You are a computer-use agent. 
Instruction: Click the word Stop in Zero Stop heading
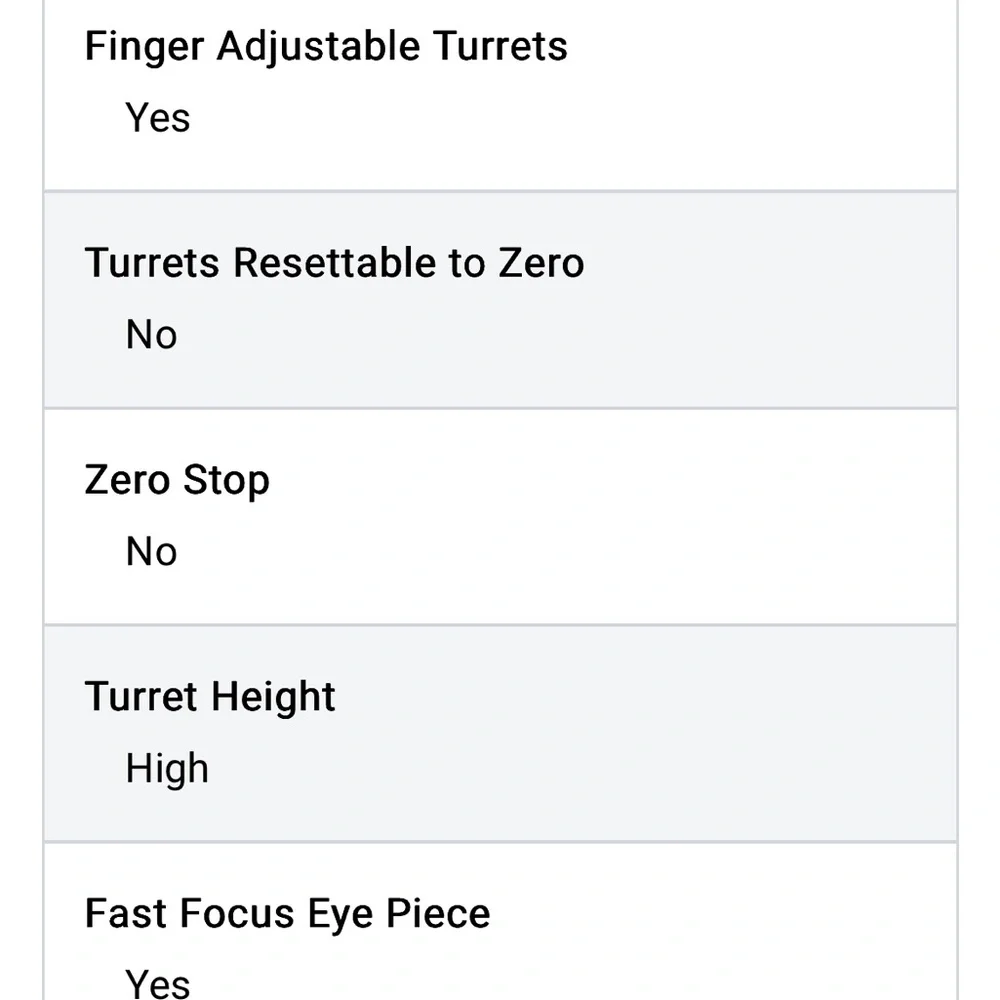click(225, 481)
